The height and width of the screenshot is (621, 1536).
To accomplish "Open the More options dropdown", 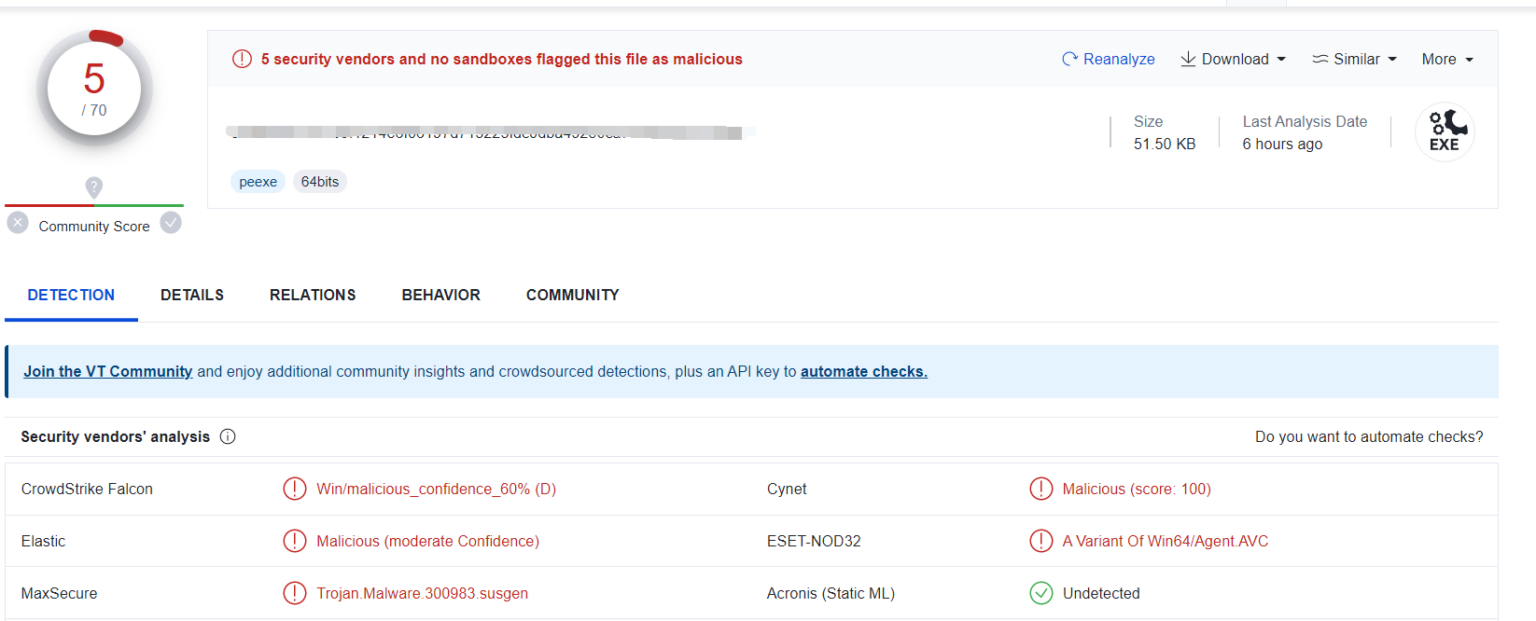I will point(1447,60).
